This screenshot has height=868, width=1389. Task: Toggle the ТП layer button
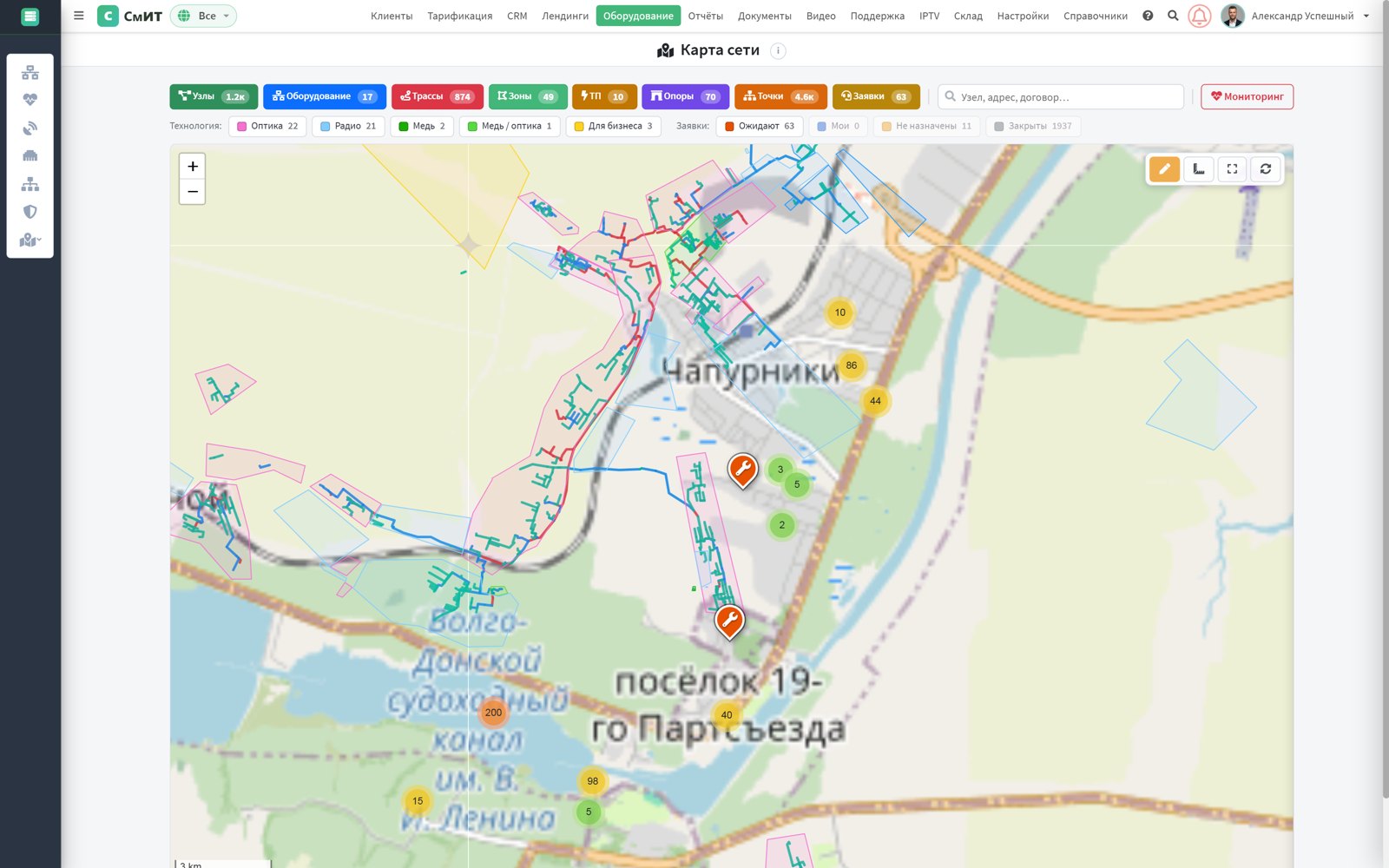pos(604,96)
